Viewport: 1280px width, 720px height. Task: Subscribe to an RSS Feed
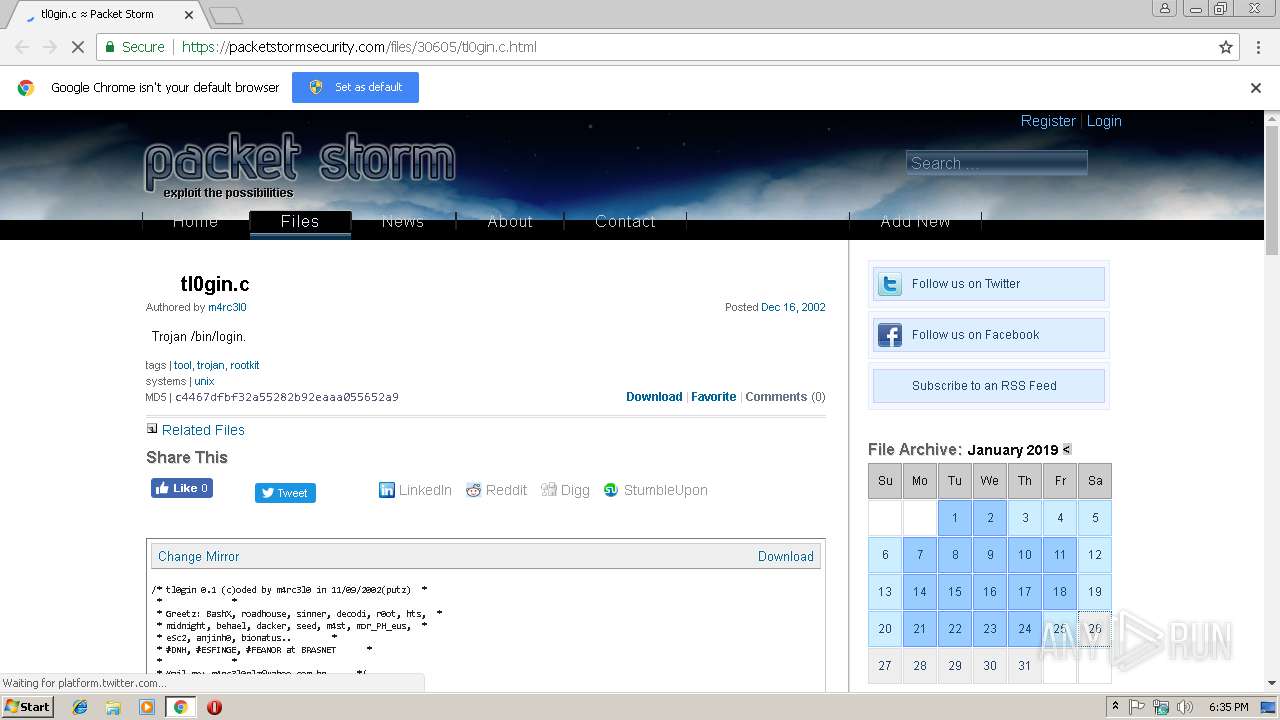point(989,386)
